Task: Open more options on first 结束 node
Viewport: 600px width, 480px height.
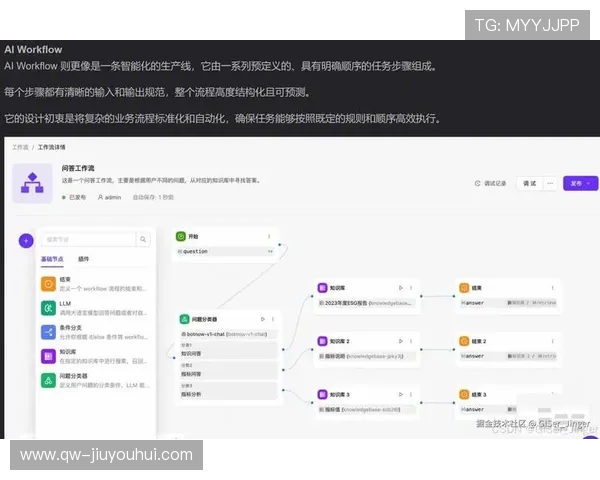Action: pyautogui.click(x=553, y=287)
